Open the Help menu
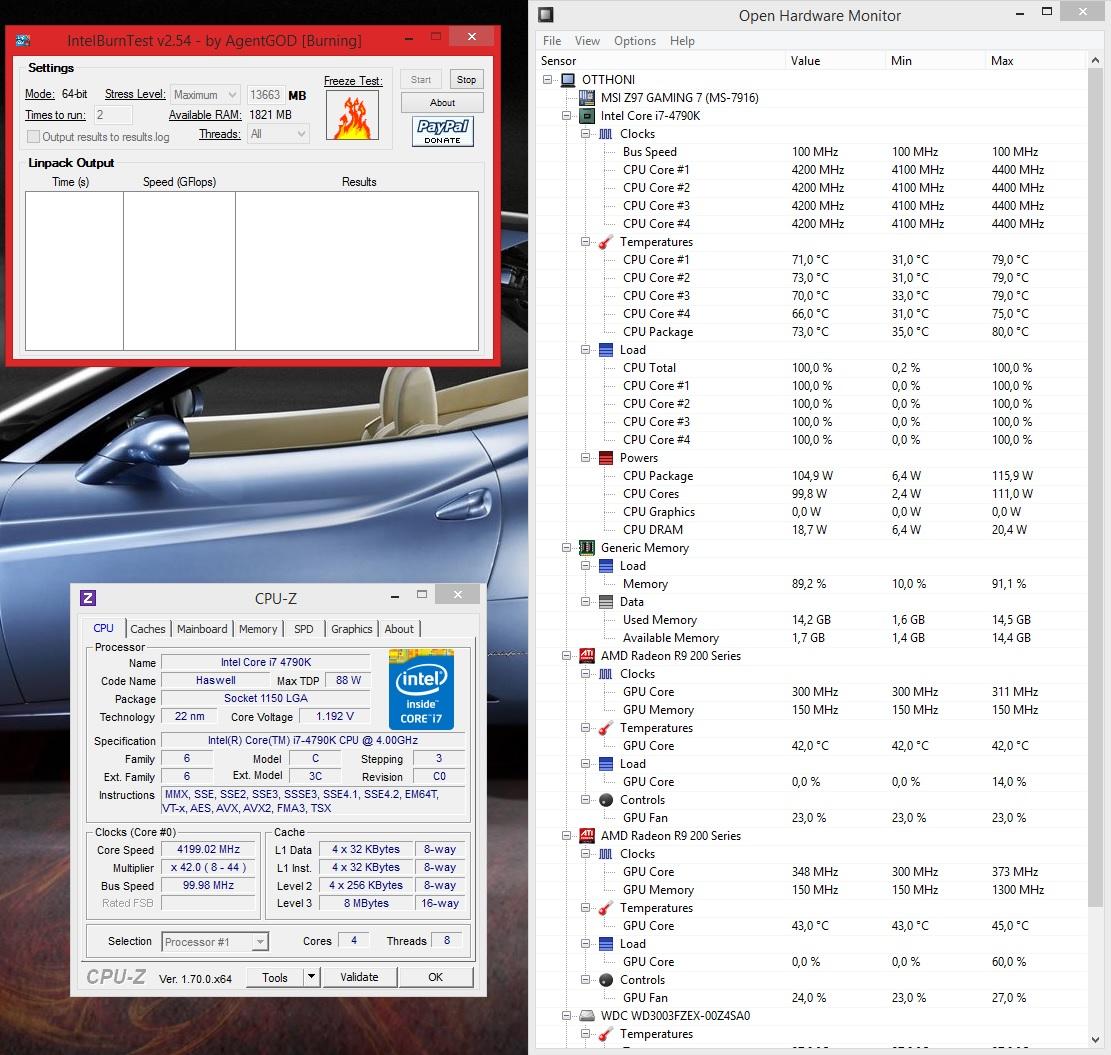1111x1055 pixels. coord(682,41)
